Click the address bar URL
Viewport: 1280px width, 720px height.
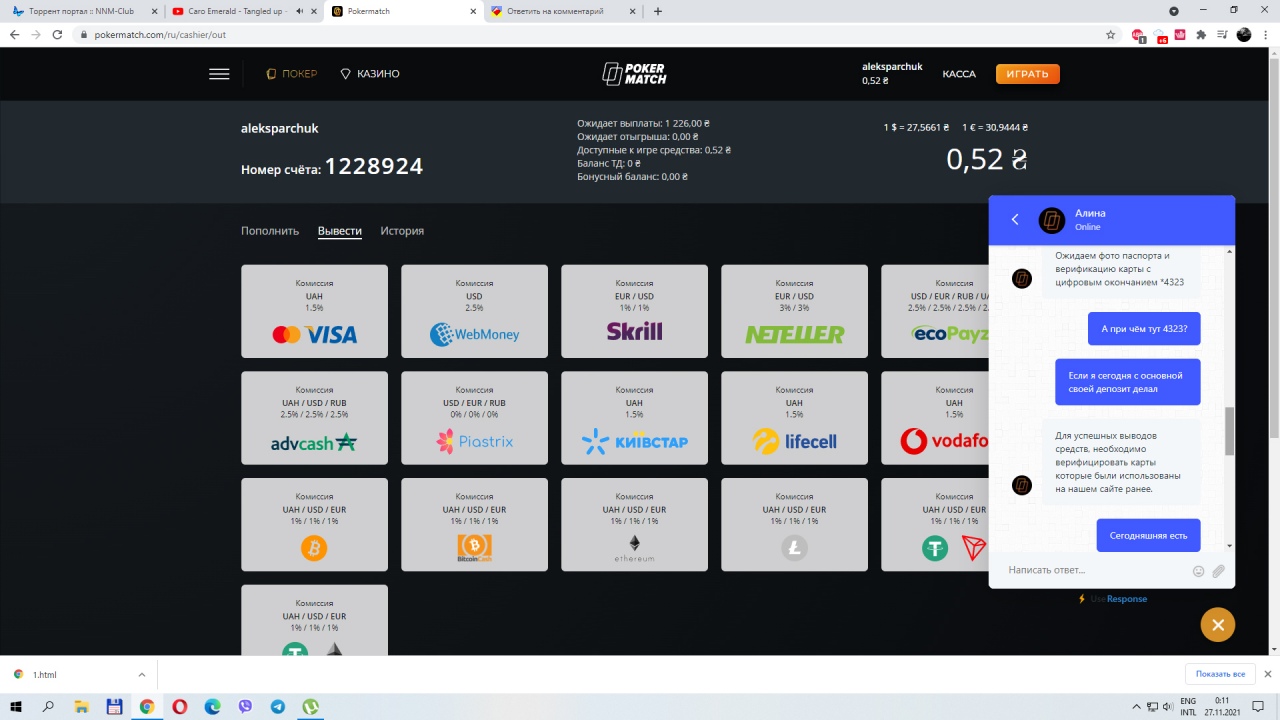point(160,34)
